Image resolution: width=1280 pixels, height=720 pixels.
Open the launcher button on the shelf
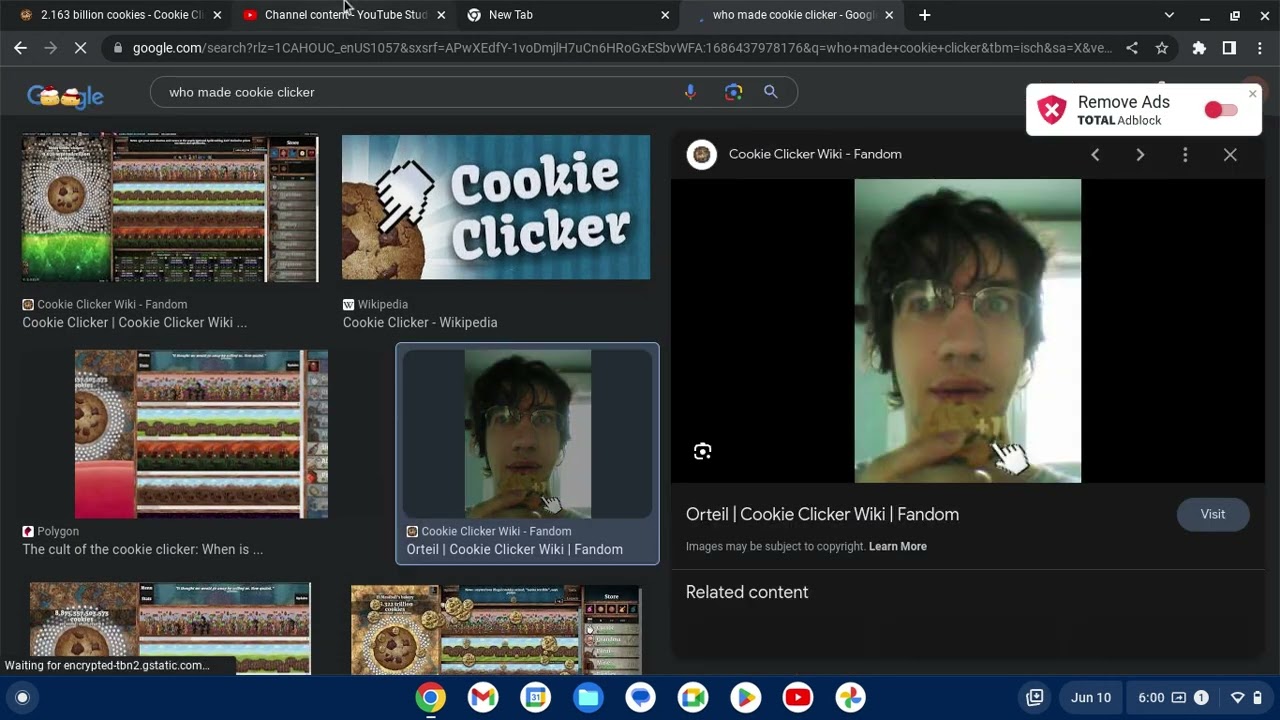(x=23, y=698)
